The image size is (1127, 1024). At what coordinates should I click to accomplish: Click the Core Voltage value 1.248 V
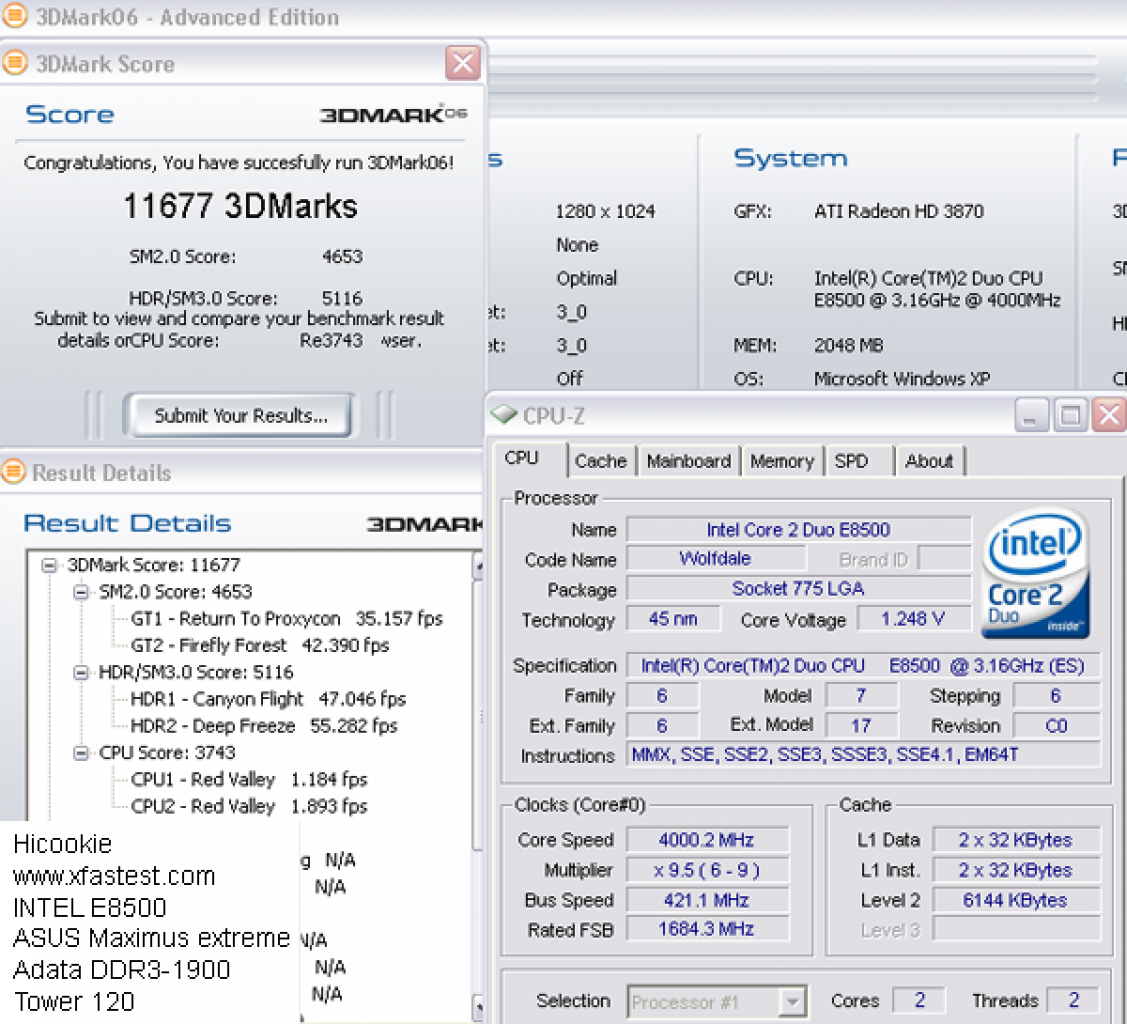[913, 619]
